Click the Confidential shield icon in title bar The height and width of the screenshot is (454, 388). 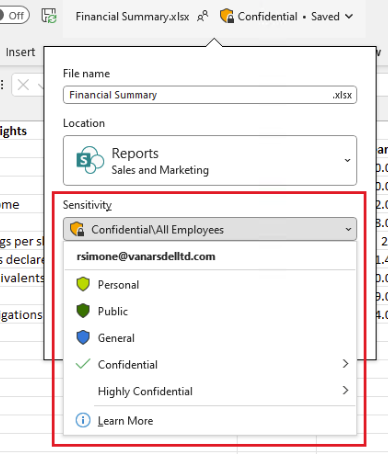point(227,16)
